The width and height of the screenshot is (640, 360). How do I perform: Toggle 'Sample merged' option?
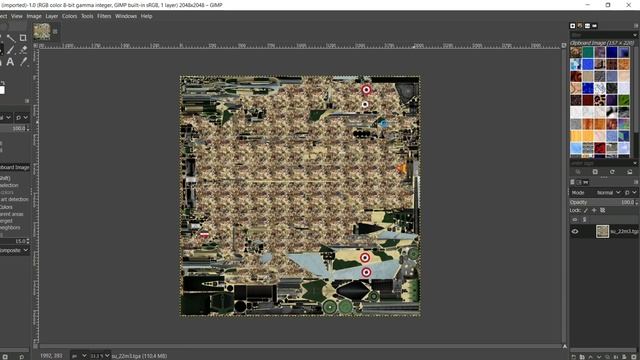pos(7,221)
